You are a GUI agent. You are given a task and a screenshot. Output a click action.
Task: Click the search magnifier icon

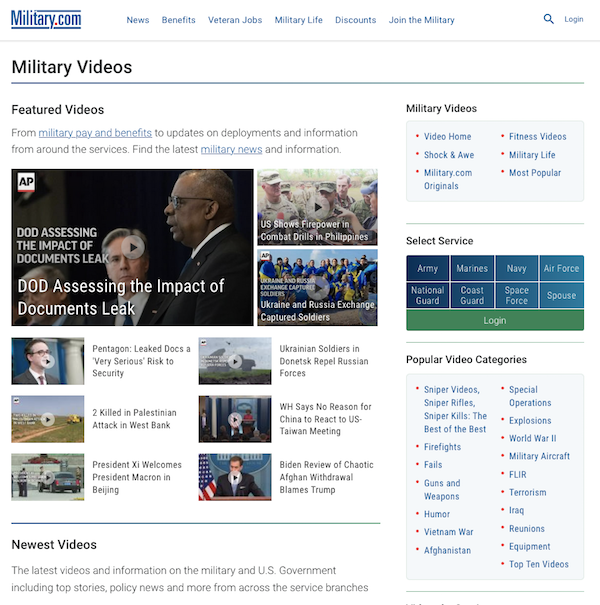548,19
